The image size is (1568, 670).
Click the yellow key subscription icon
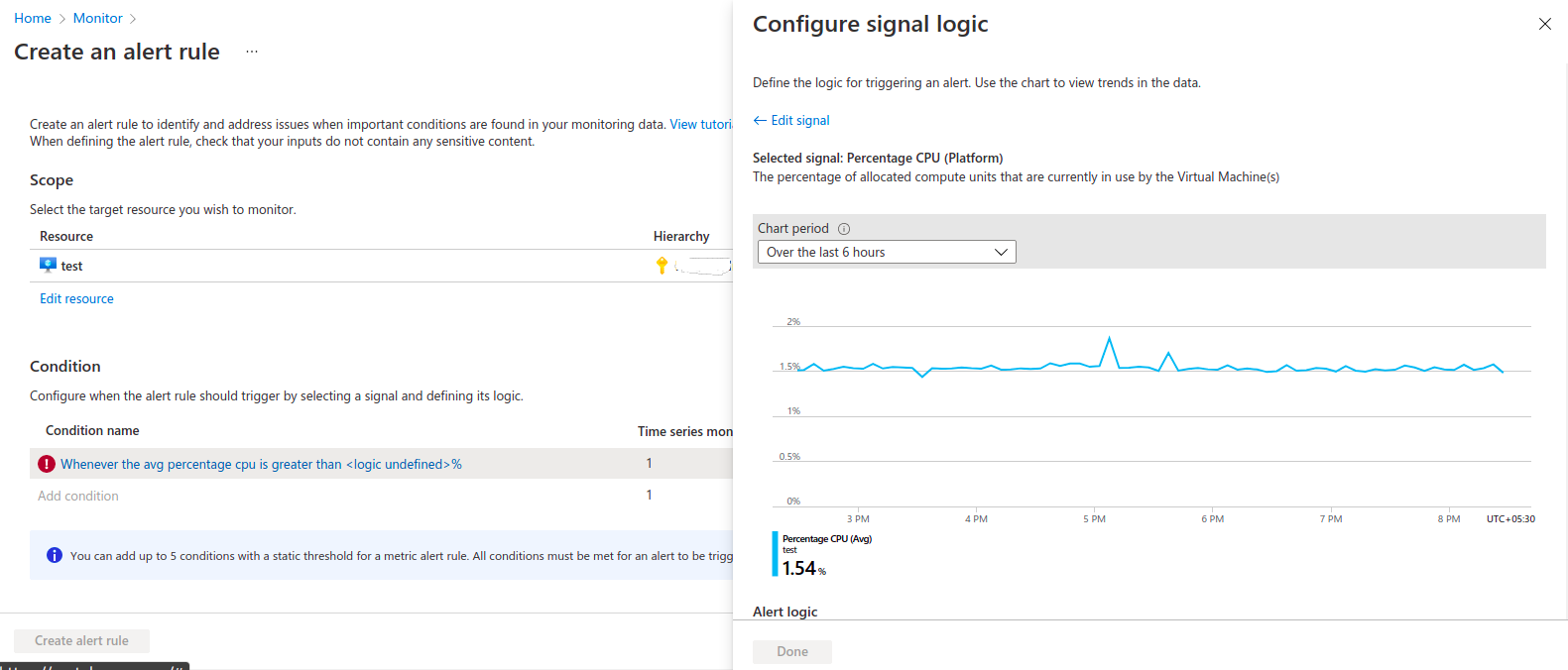point(662,265)
